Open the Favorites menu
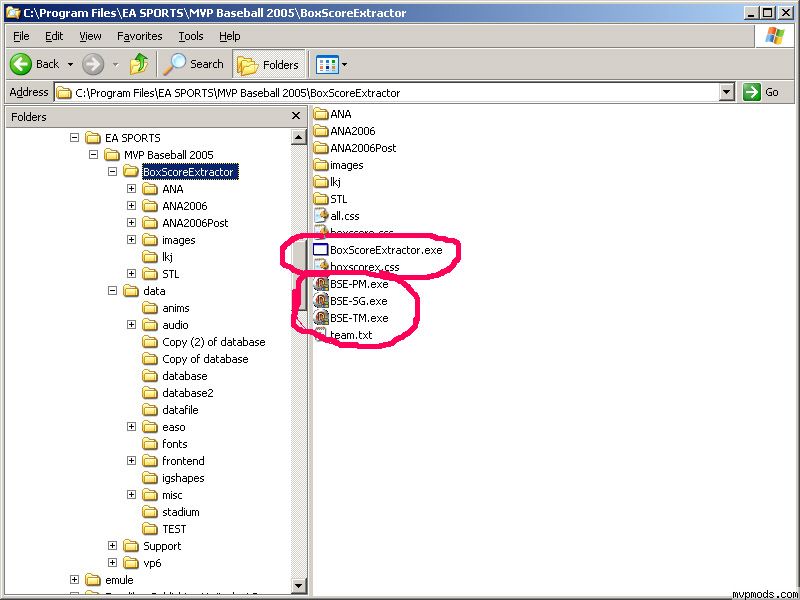Image resolution: width=800 pixels, height=600 pixels. [139, 36]
